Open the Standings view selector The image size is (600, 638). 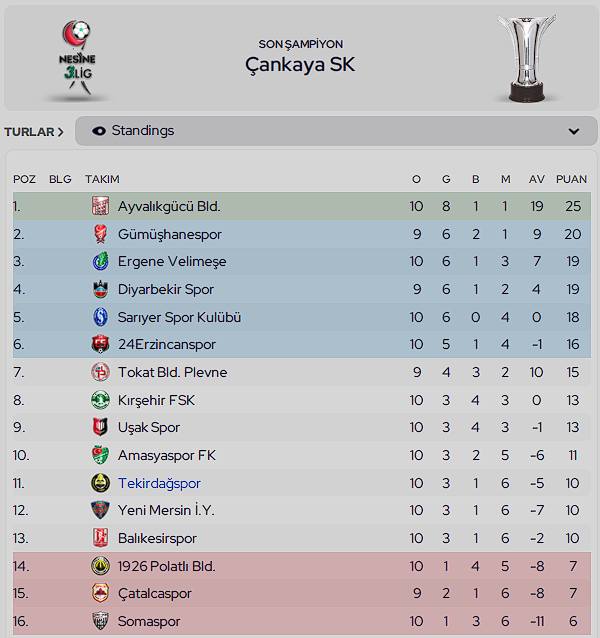[x=336, y=131]
